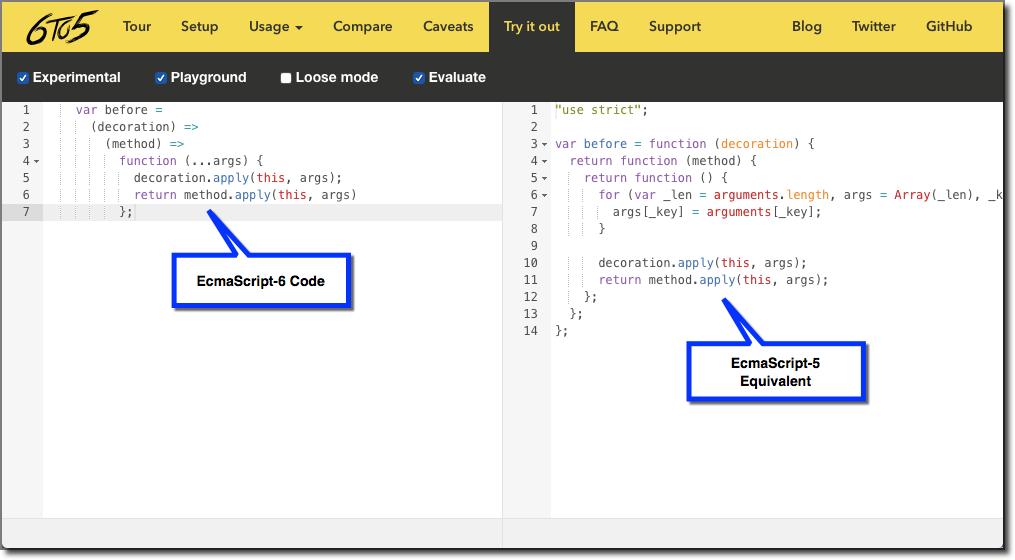The height and width of the screenshot is (560, 1015).
Task: Collapse the fold arrow at ES5 line 6
Action: 544,195
